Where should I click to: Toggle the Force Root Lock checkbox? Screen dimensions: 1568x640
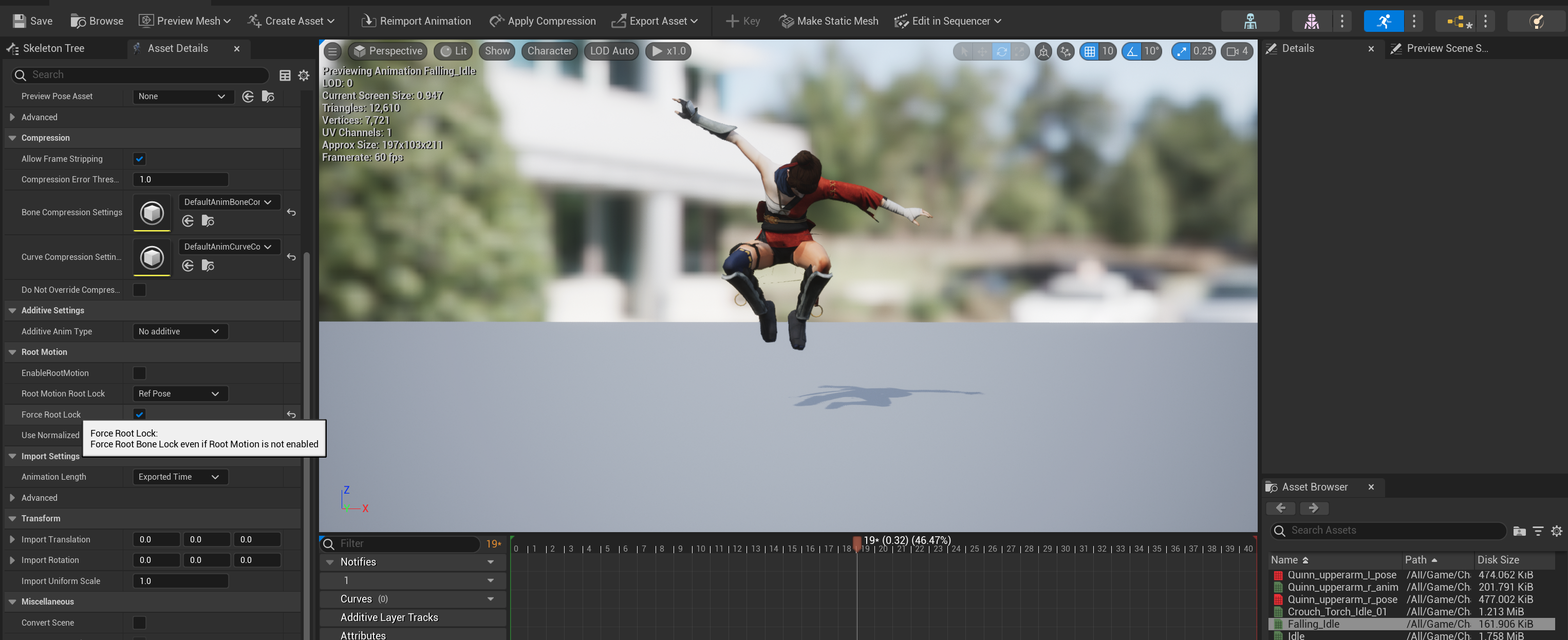(139, 415)
